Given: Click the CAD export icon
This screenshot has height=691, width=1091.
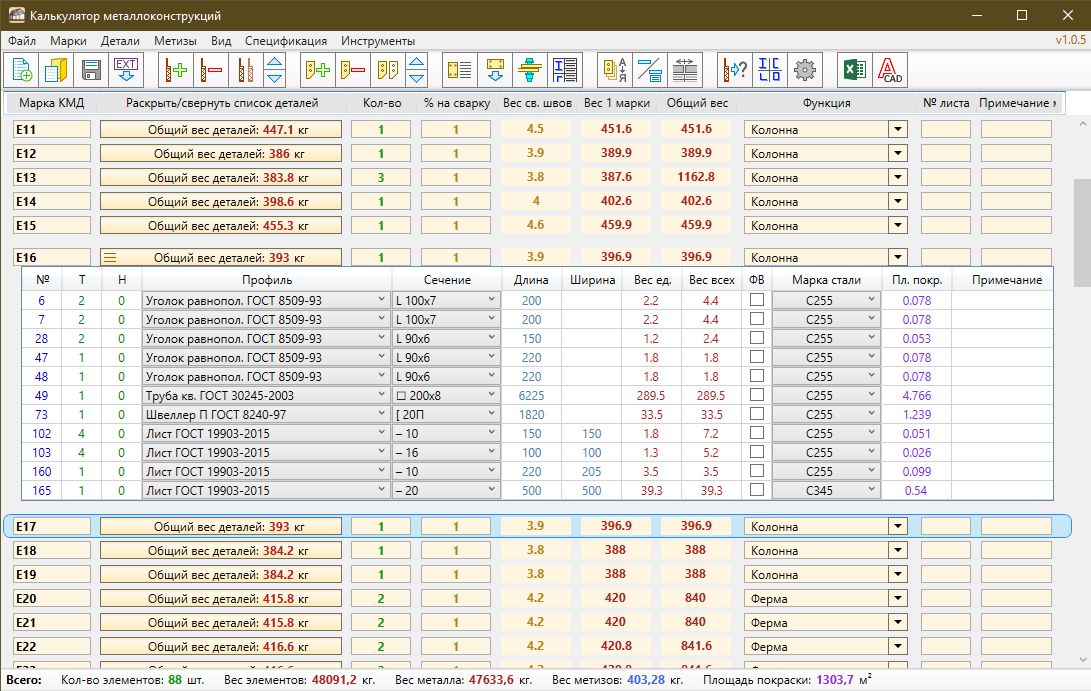Looking at the screenshot, I should (x=889, y=70).
